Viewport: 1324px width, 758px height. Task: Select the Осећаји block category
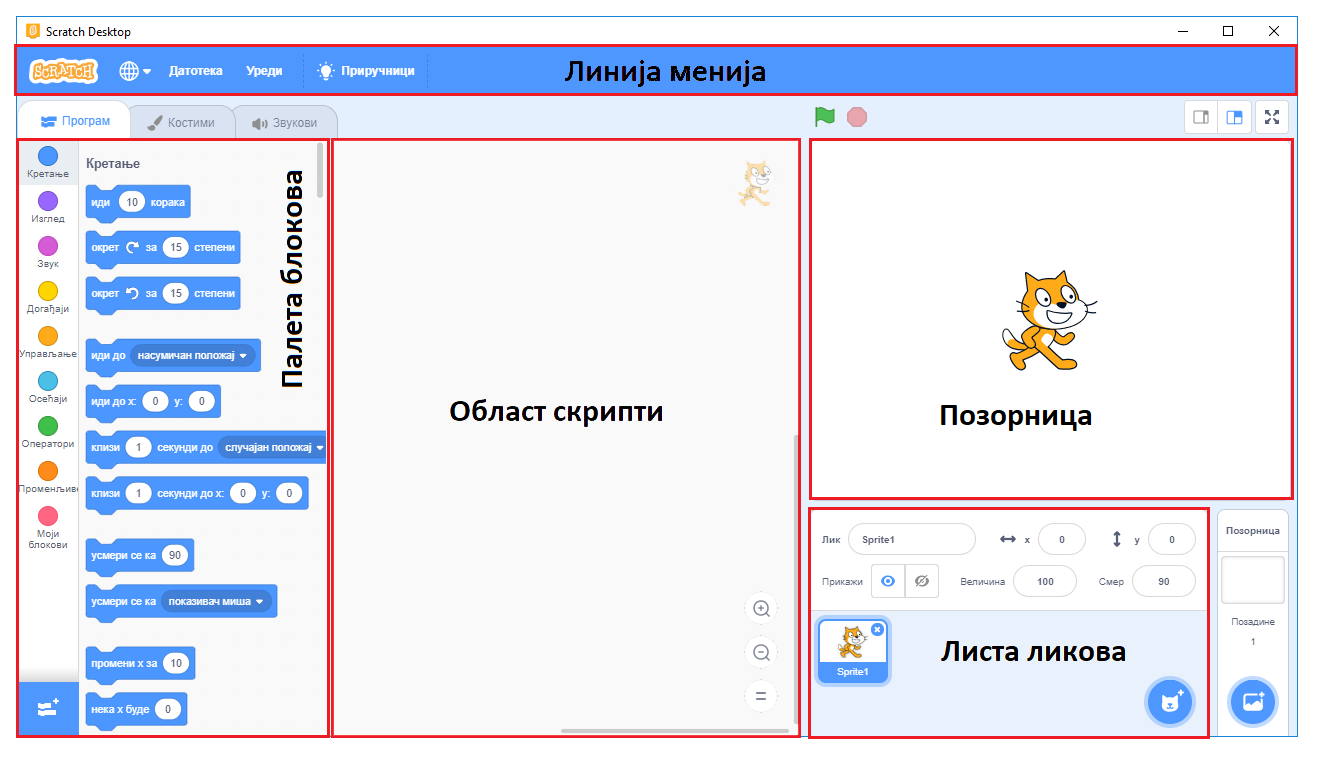pyautogui.click(x=48, y=388)
